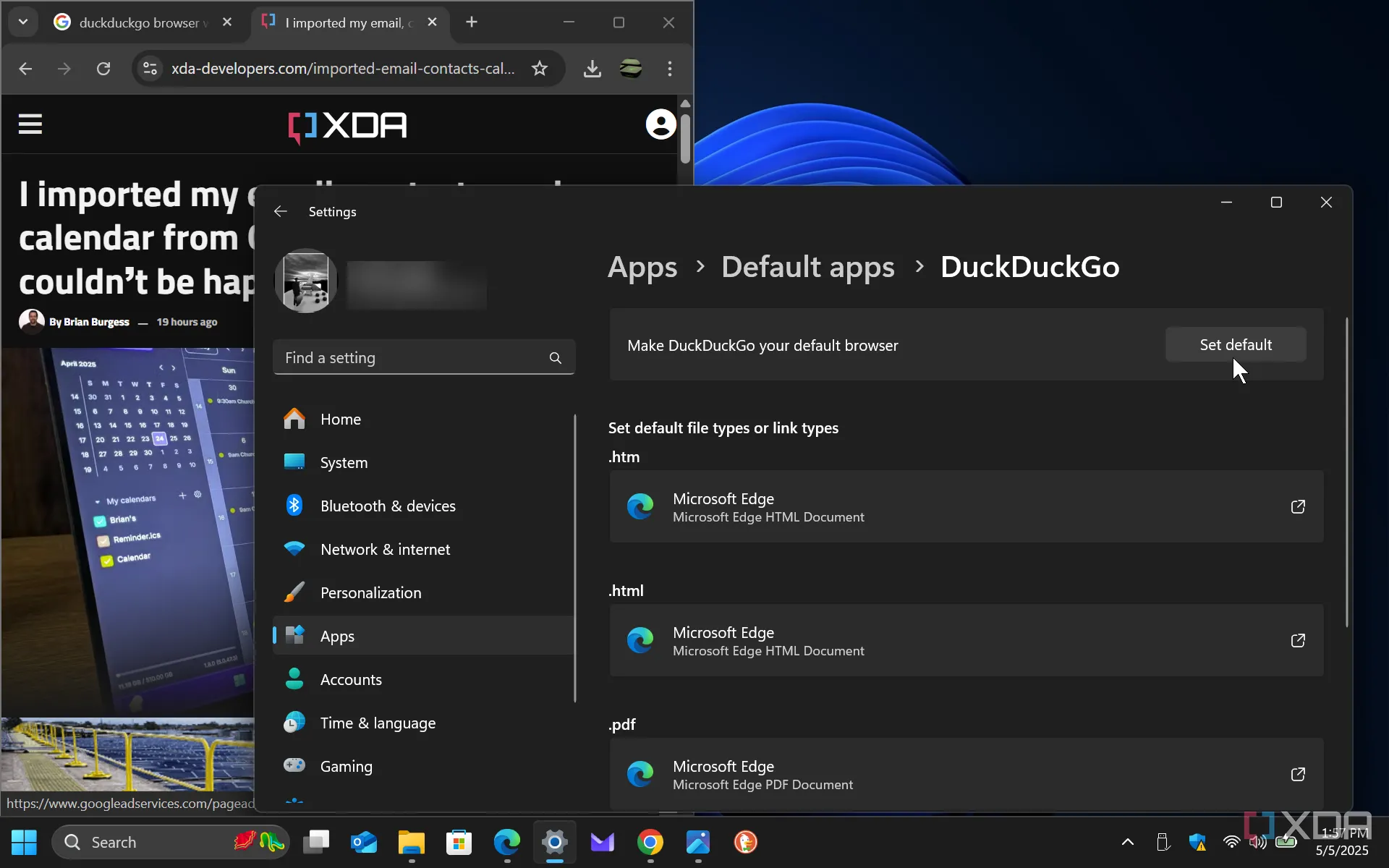Select Microsoft Edge entry under .html
The image size is (1389, 868).
click(967, 640)
